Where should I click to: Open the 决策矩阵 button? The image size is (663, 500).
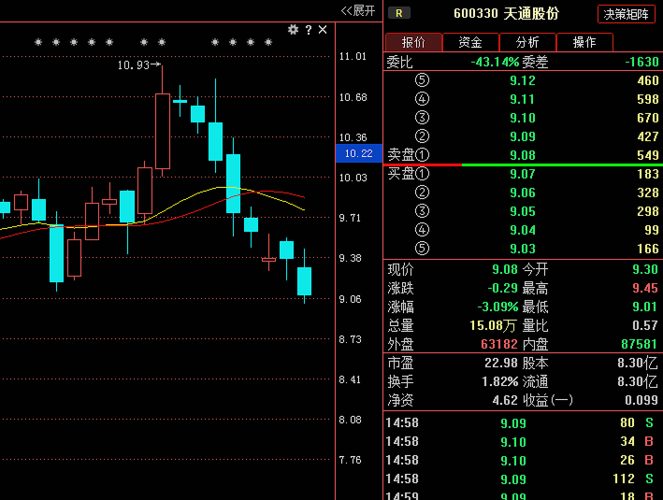point(626,14)
